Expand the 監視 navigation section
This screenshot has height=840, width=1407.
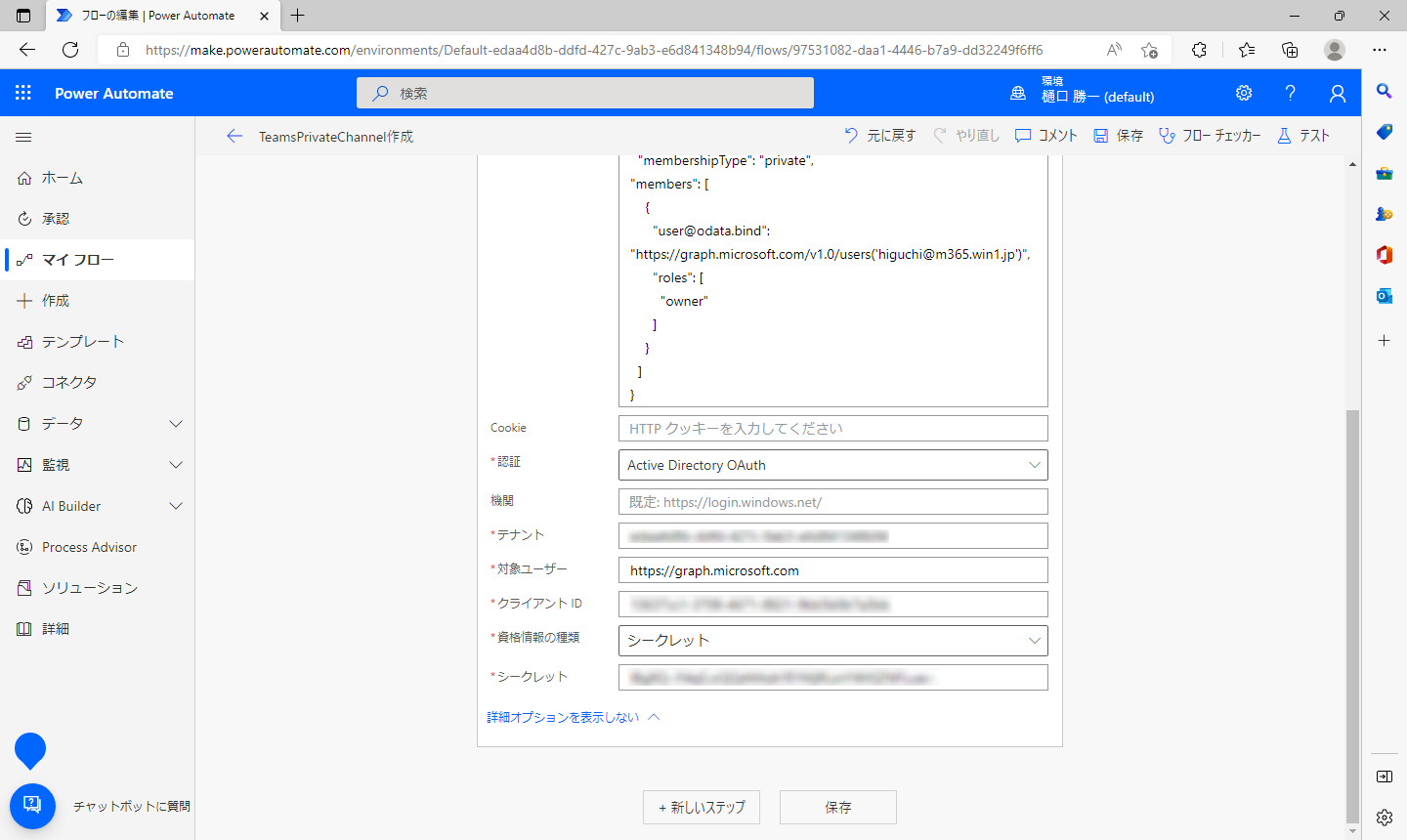pyautogui.click(x=176, y=465)
